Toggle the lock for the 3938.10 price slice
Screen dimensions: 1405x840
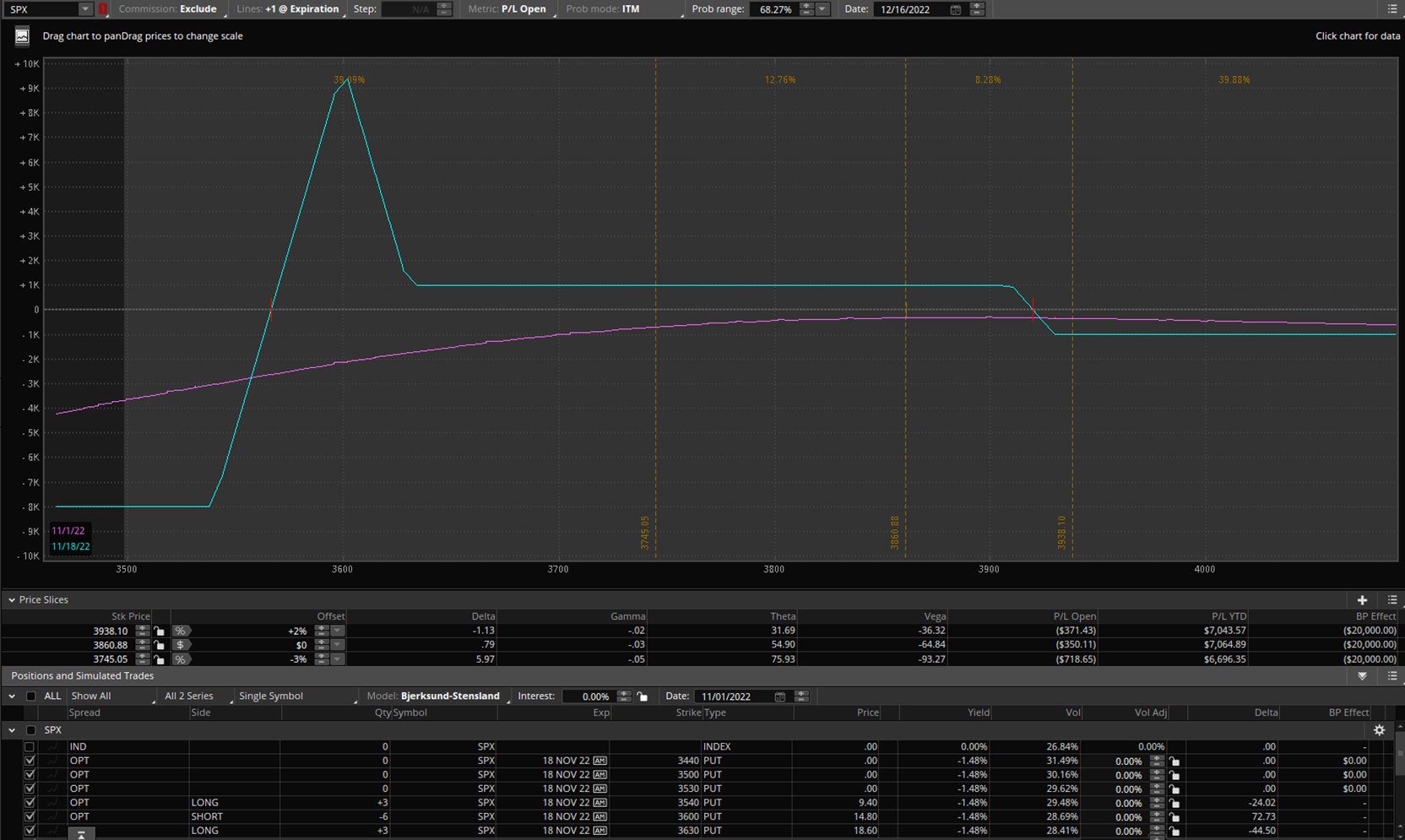[159, 631]
